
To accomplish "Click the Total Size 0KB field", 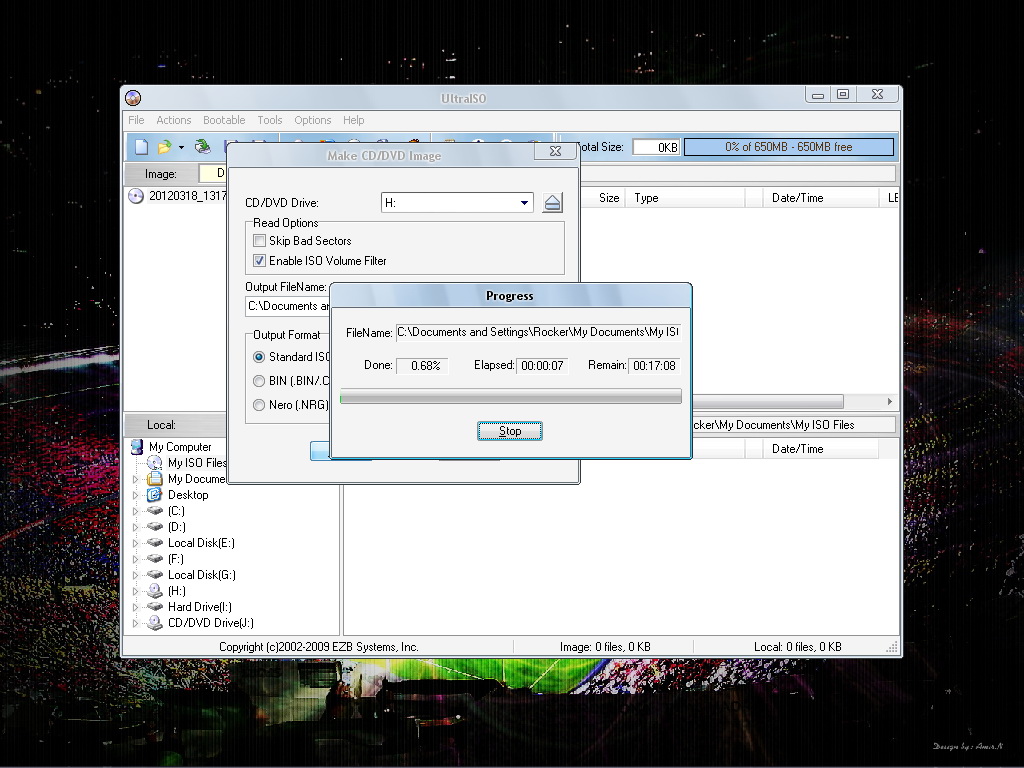I will (656, 147).
